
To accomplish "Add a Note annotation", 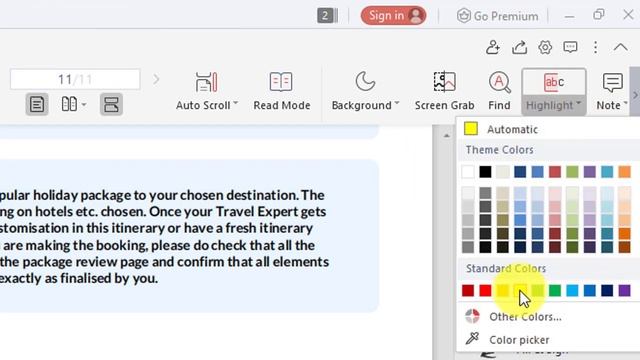I will pos(612,91).
